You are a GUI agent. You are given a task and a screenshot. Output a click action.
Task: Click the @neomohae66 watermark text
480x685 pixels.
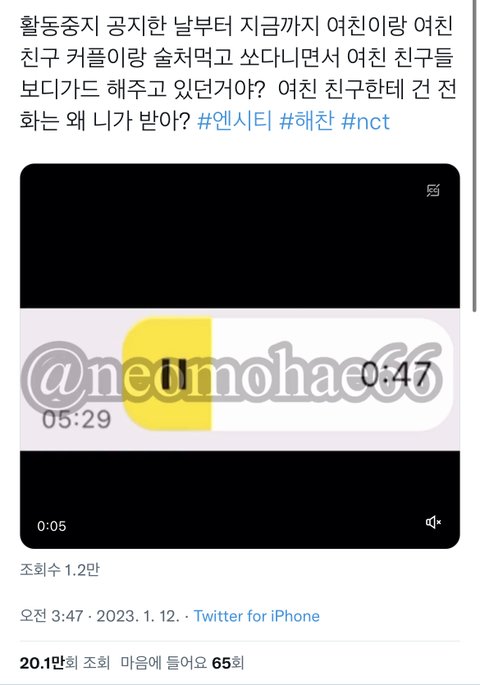point(232,375)
